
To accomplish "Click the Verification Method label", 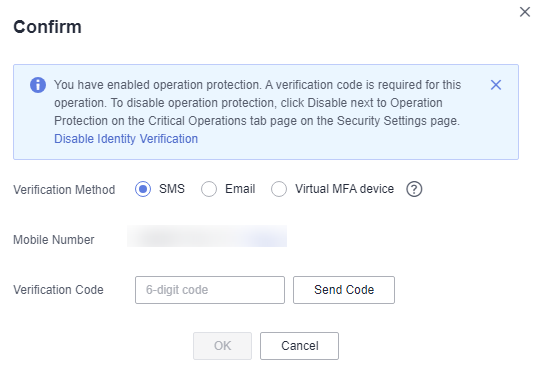I will [x=64, y=190].
